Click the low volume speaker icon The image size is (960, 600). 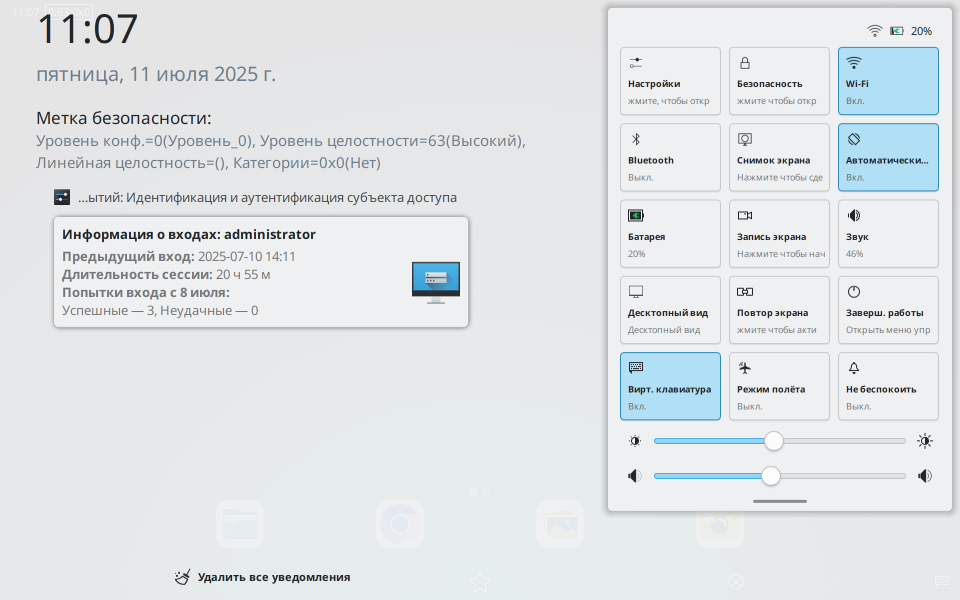(635, 476)
